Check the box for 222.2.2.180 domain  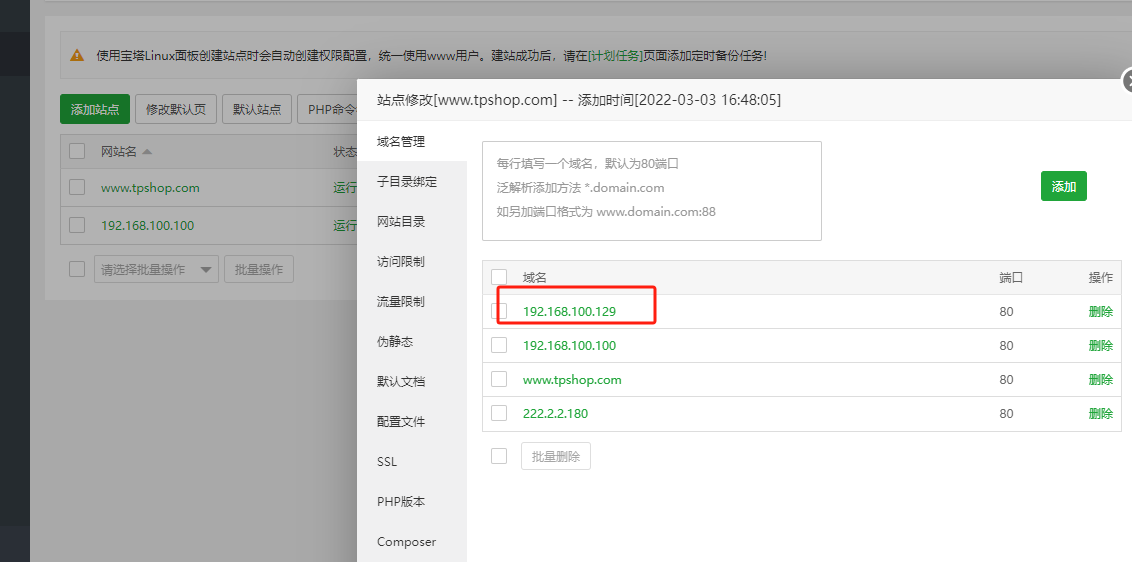[x=499, y=413]
